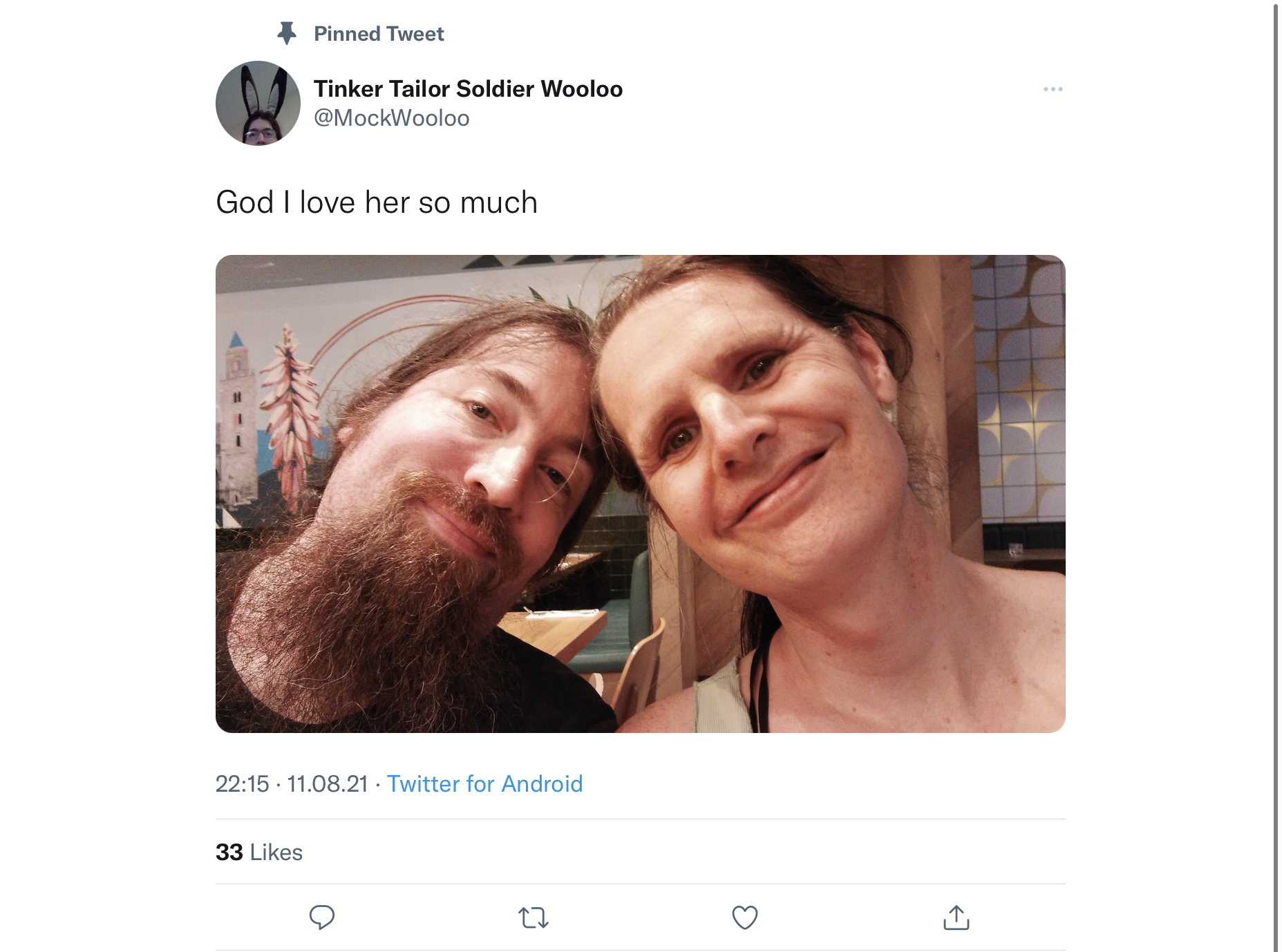Click the 22:15 · 11.08.21 timestamp

click(x=292, y=783)
